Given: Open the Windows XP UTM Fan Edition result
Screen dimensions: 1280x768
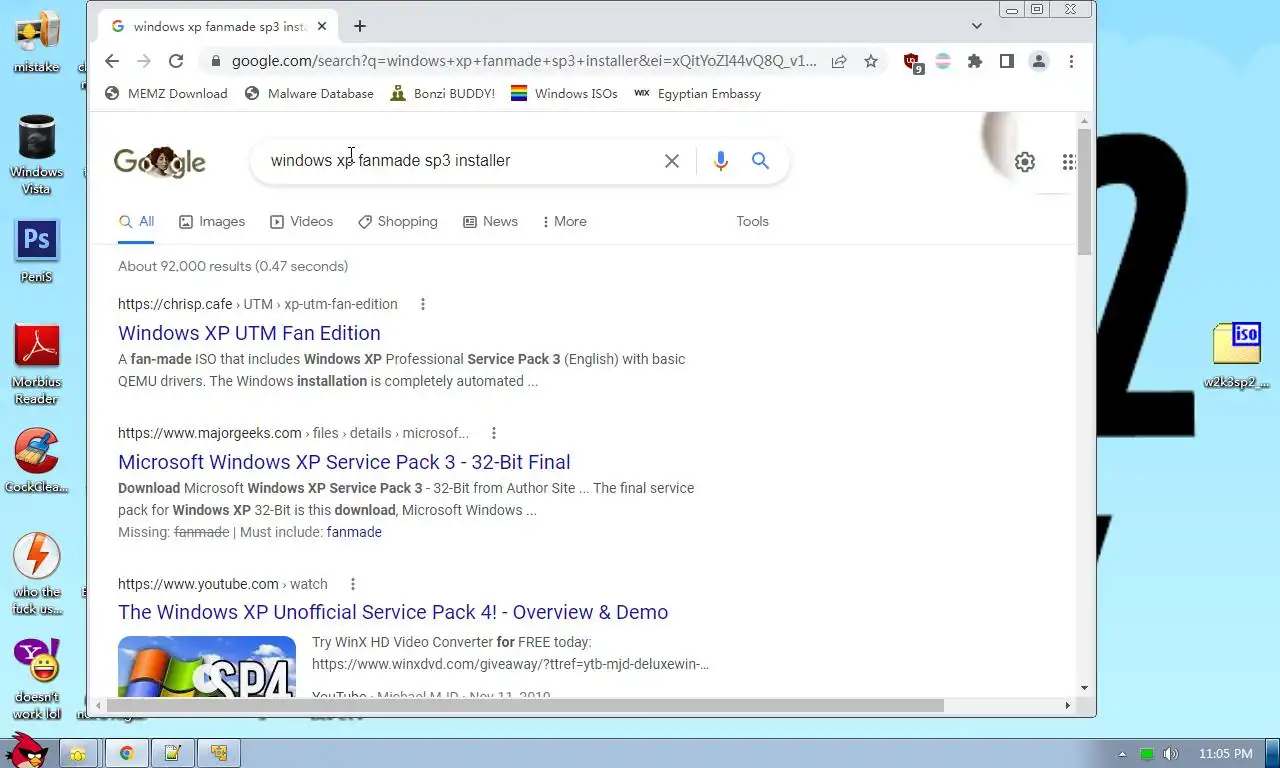Looking at the screenshot, I should pos(249,333).
